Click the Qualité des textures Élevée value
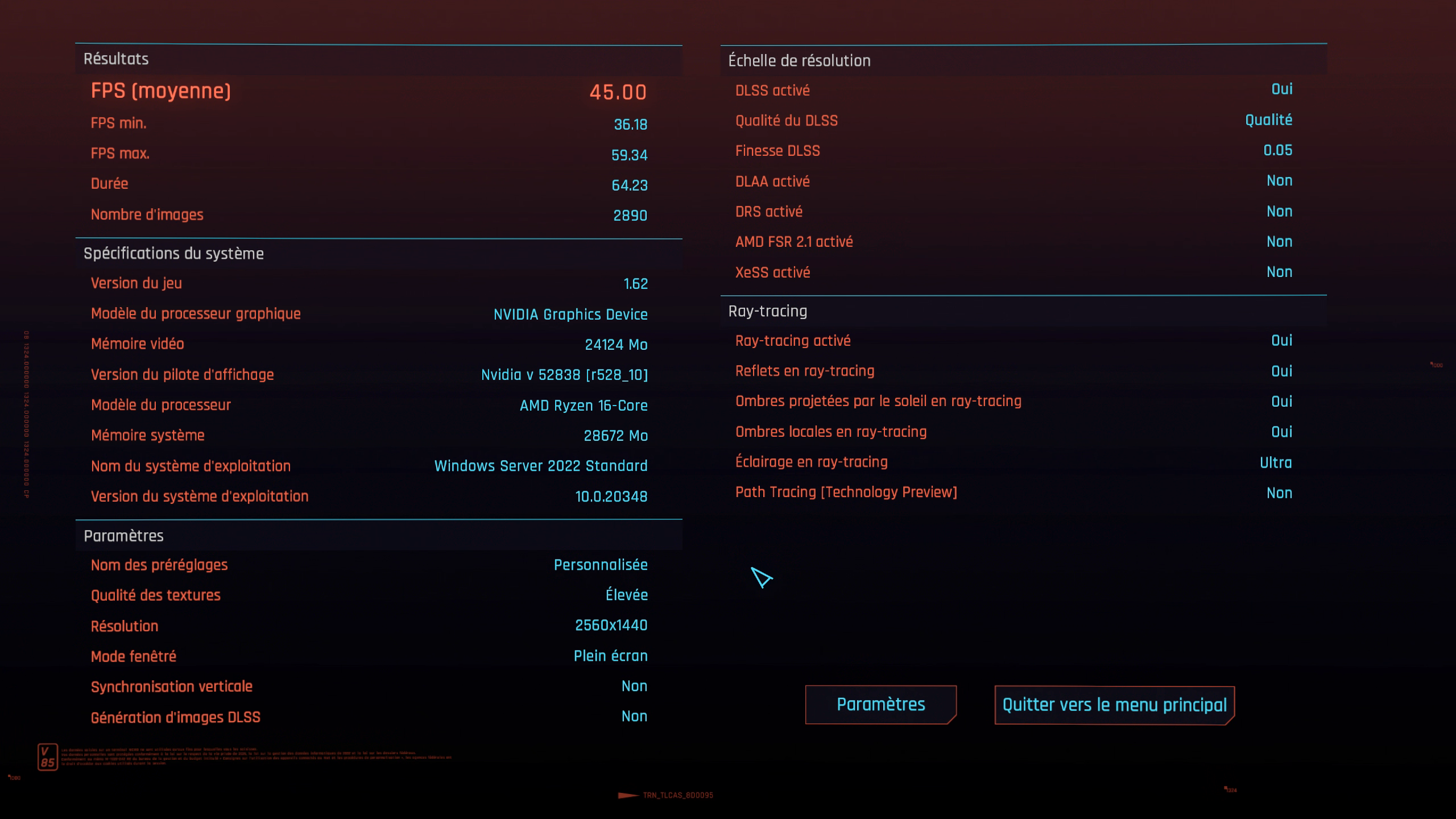The width and height of the screenshot is (1456, 819). 626,595
